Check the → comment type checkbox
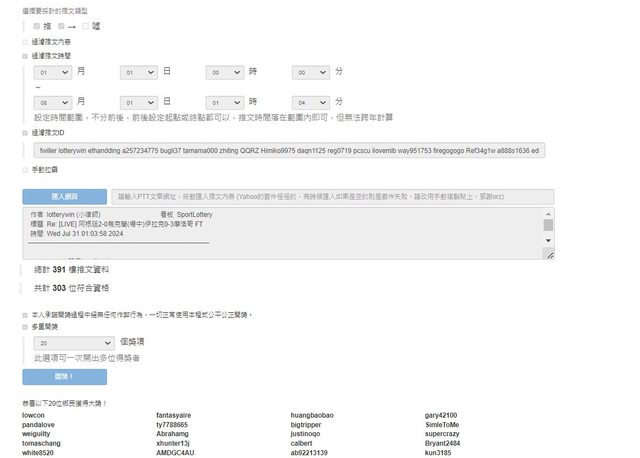 pos(61,25)
